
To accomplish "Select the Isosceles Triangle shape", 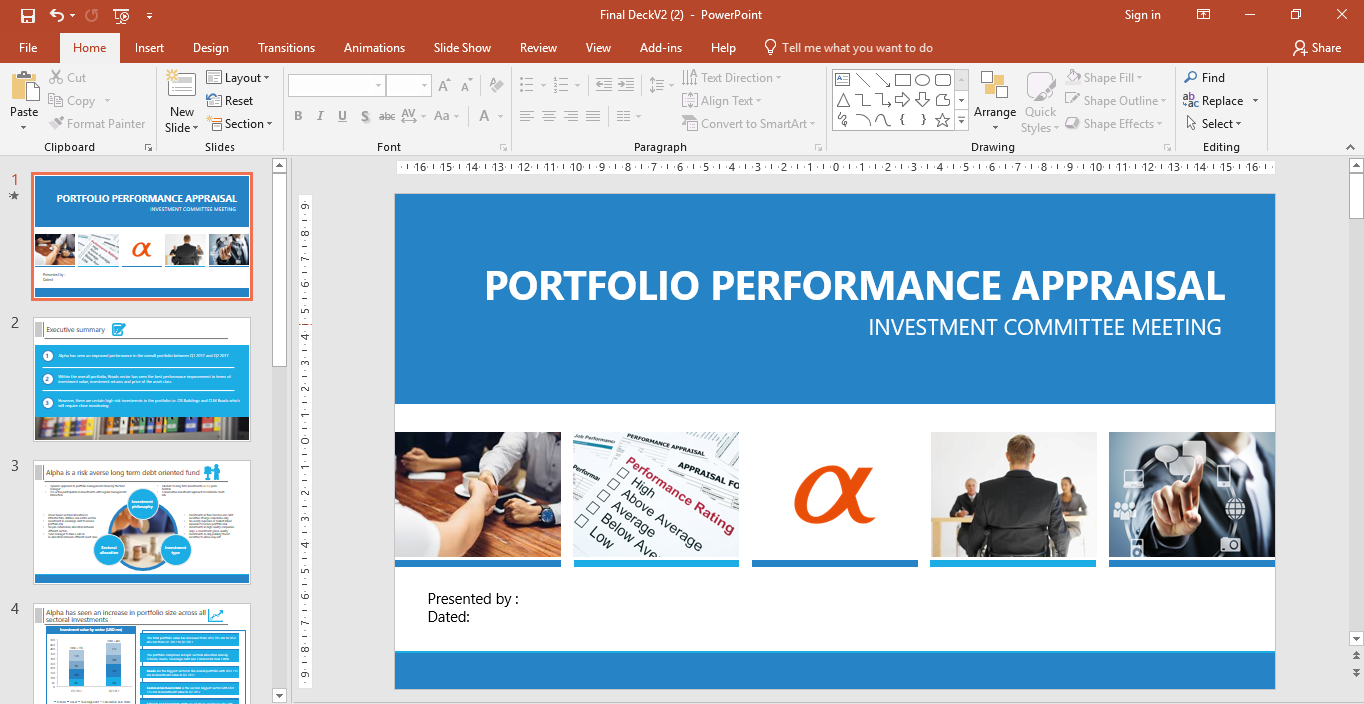I will [x=843, y=100].
